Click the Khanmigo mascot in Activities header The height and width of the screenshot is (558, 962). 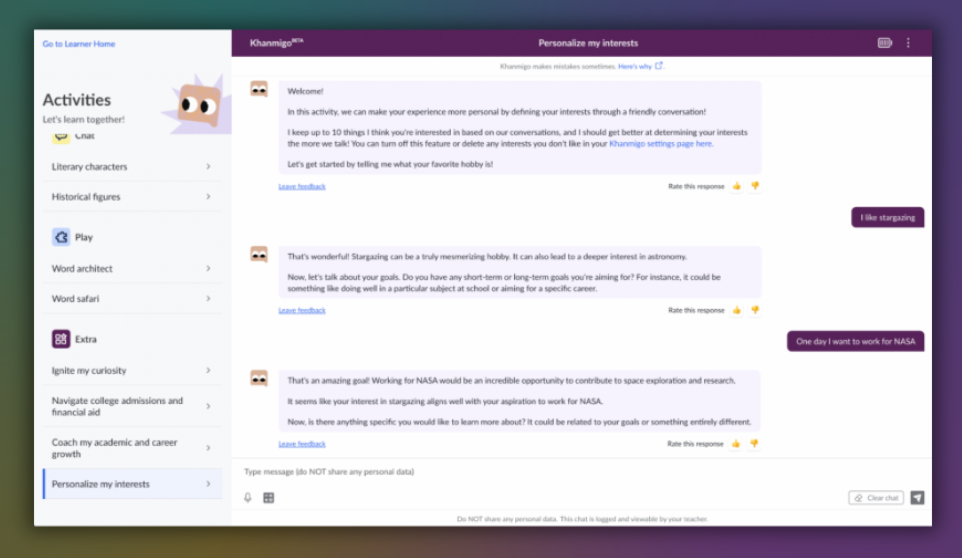coord(198,104)
